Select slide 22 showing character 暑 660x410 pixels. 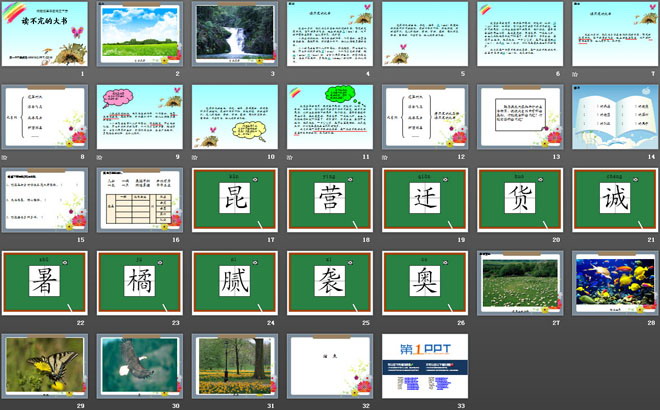click(45, 283)
